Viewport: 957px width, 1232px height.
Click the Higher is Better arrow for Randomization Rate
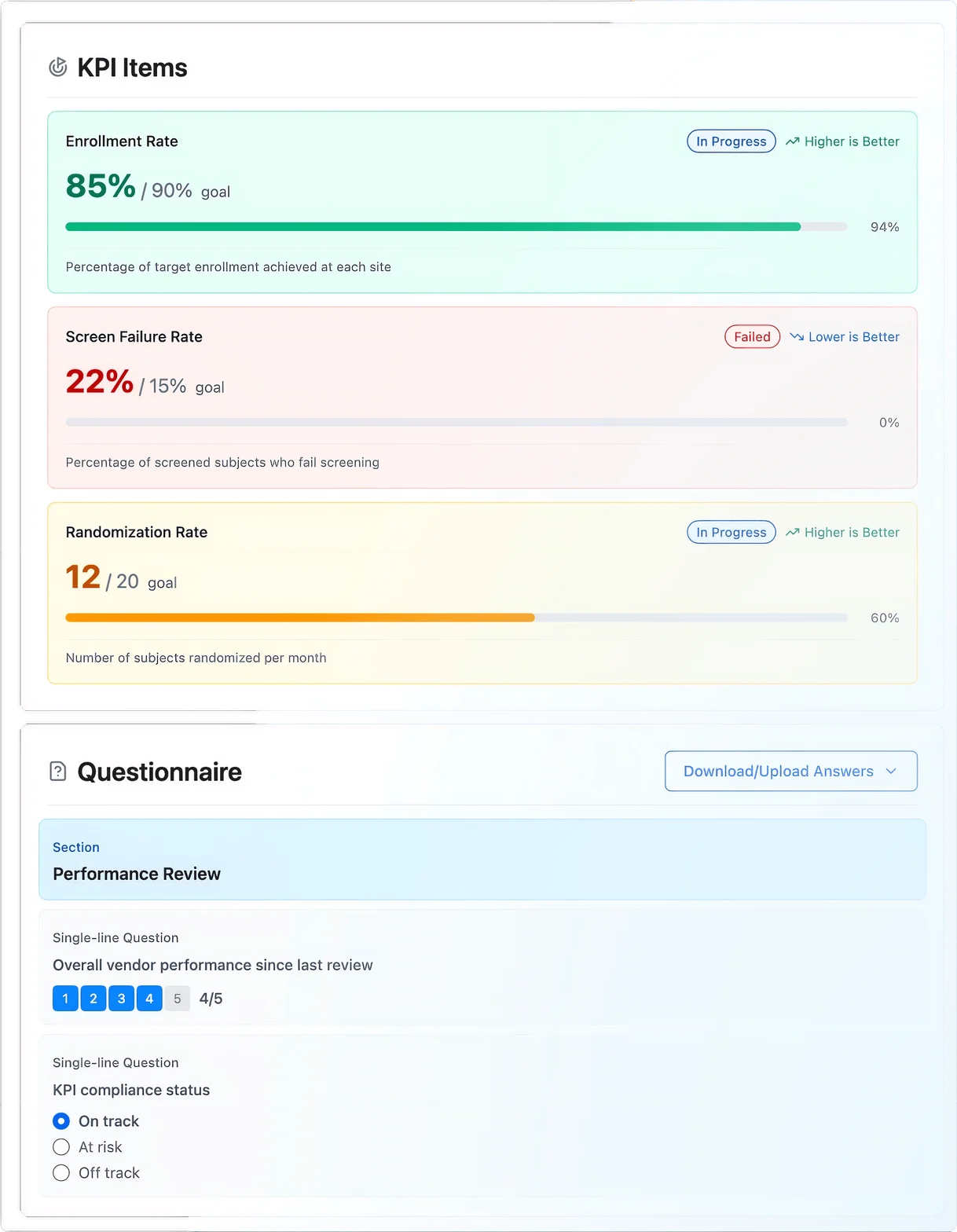(x=794, y=532)
